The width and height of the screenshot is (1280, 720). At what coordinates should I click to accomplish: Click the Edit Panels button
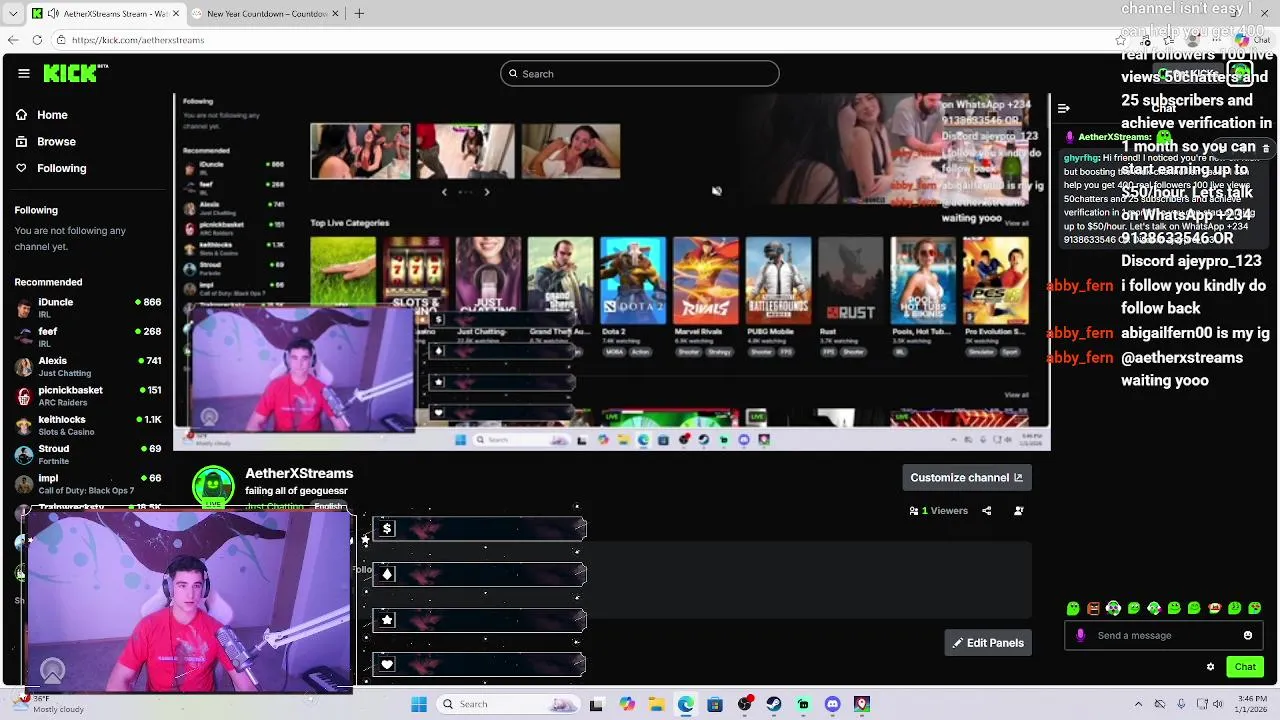tap(988, 643)
